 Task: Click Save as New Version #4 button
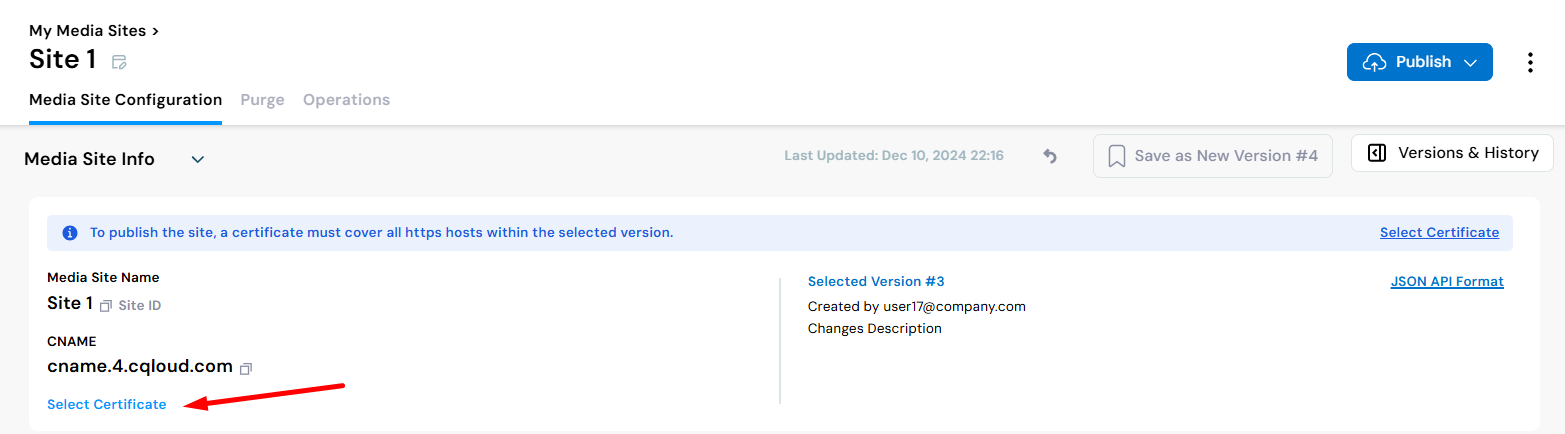tap(1213, 156)
